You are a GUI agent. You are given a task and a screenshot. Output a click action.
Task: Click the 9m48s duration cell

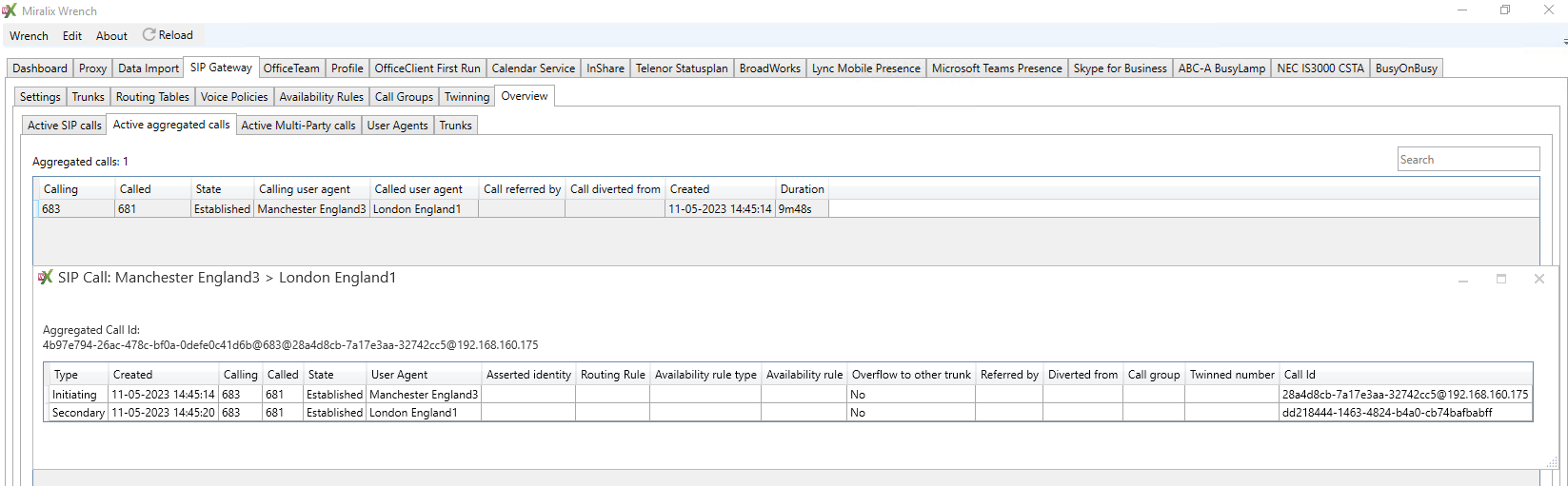[x=802, y=209]
